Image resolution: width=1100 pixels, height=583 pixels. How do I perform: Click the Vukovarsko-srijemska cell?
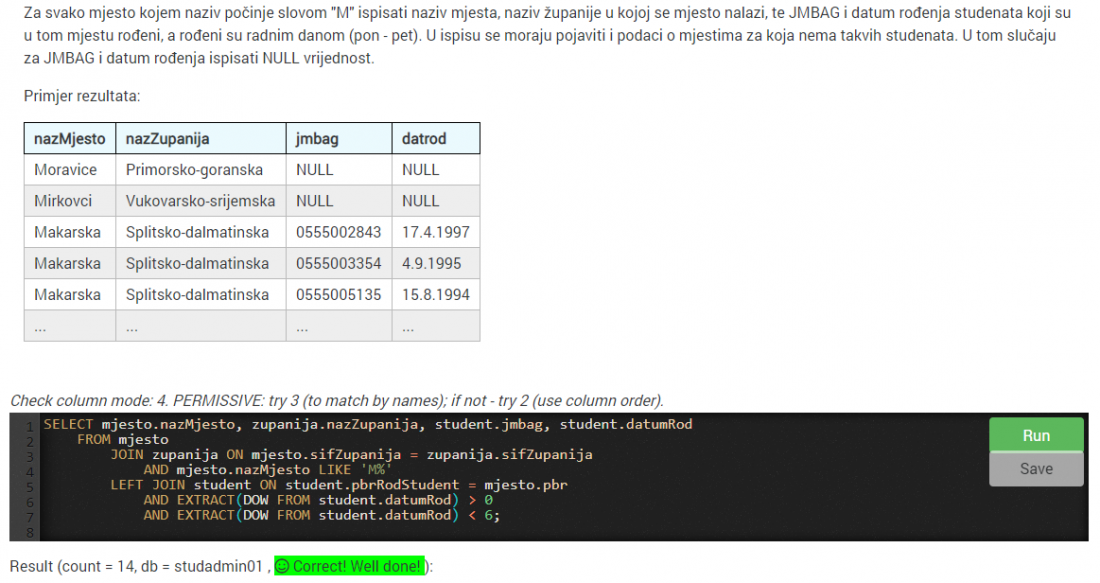[201, 201]
